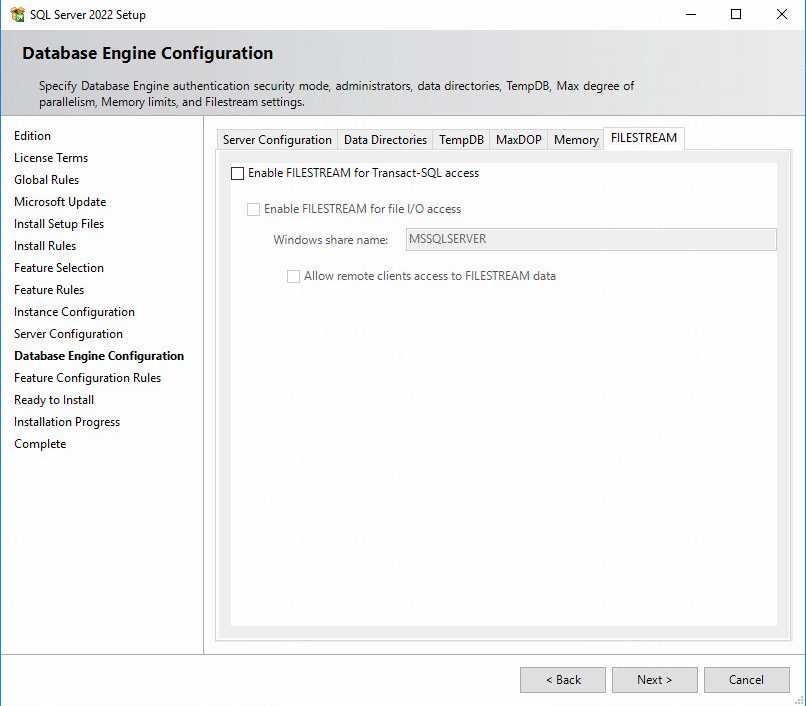
Task: Select Instance Configuration step
Action: tap(74, 312)
